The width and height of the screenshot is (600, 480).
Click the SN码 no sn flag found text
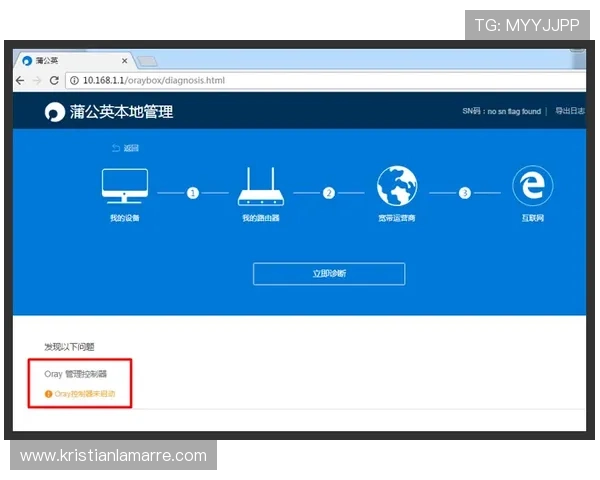(x=501, y=111)
